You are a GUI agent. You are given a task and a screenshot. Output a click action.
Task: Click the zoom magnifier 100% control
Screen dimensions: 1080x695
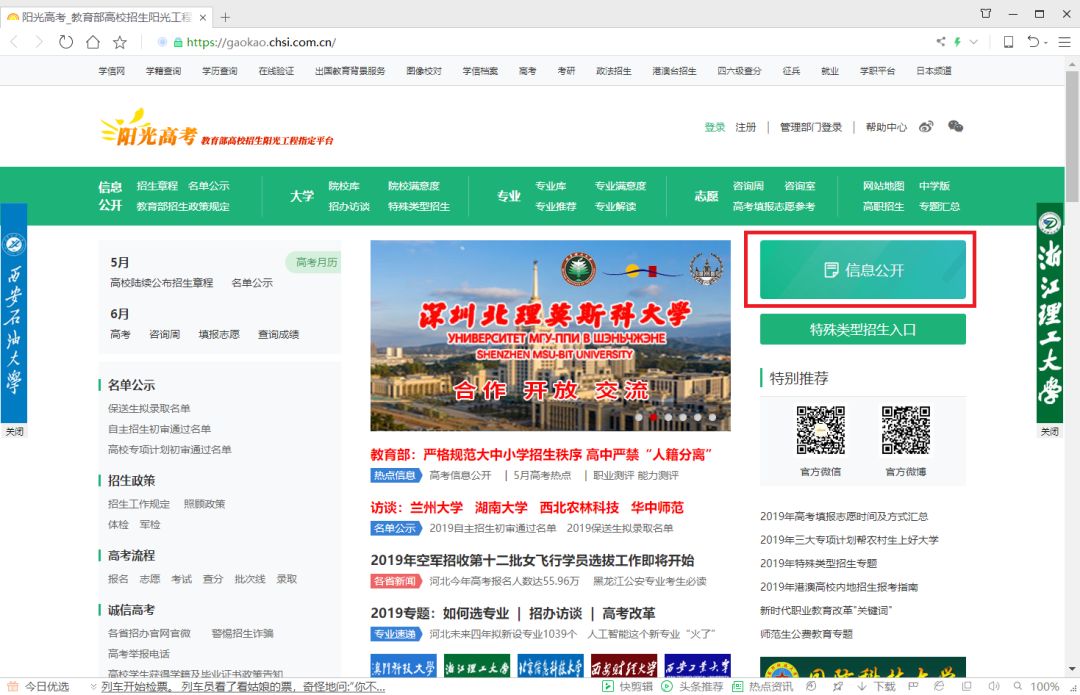[x=1036, y=687]
